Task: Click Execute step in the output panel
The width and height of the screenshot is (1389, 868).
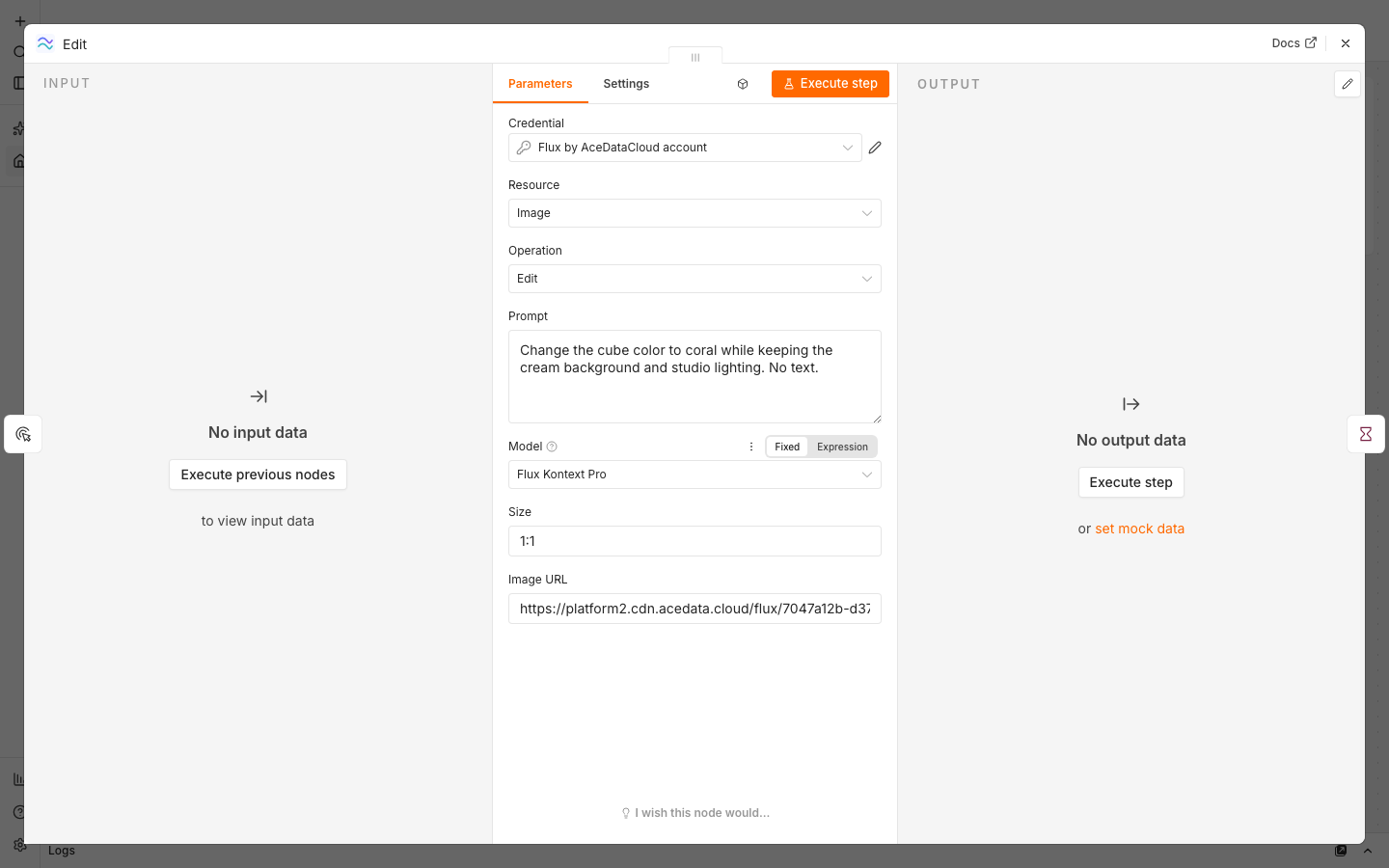Action: click(1130, 482)
